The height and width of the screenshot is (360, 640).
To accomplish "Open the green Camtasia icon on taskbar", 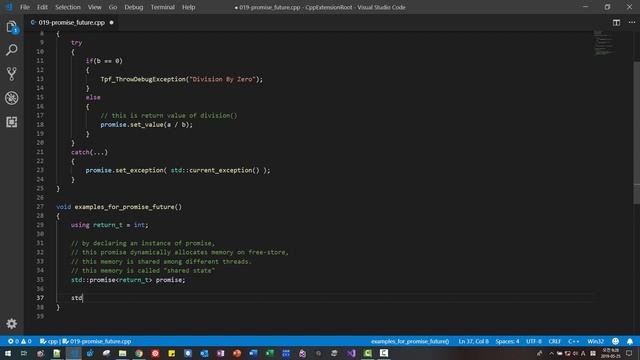I will (x=367, y=353).
